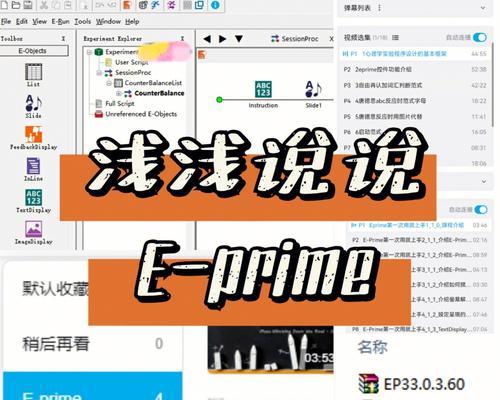The width and height of the screenshot is (500, 400).
Task: Play the P8 TextDisplay video lasting 07:04
Action: (418, 329)
